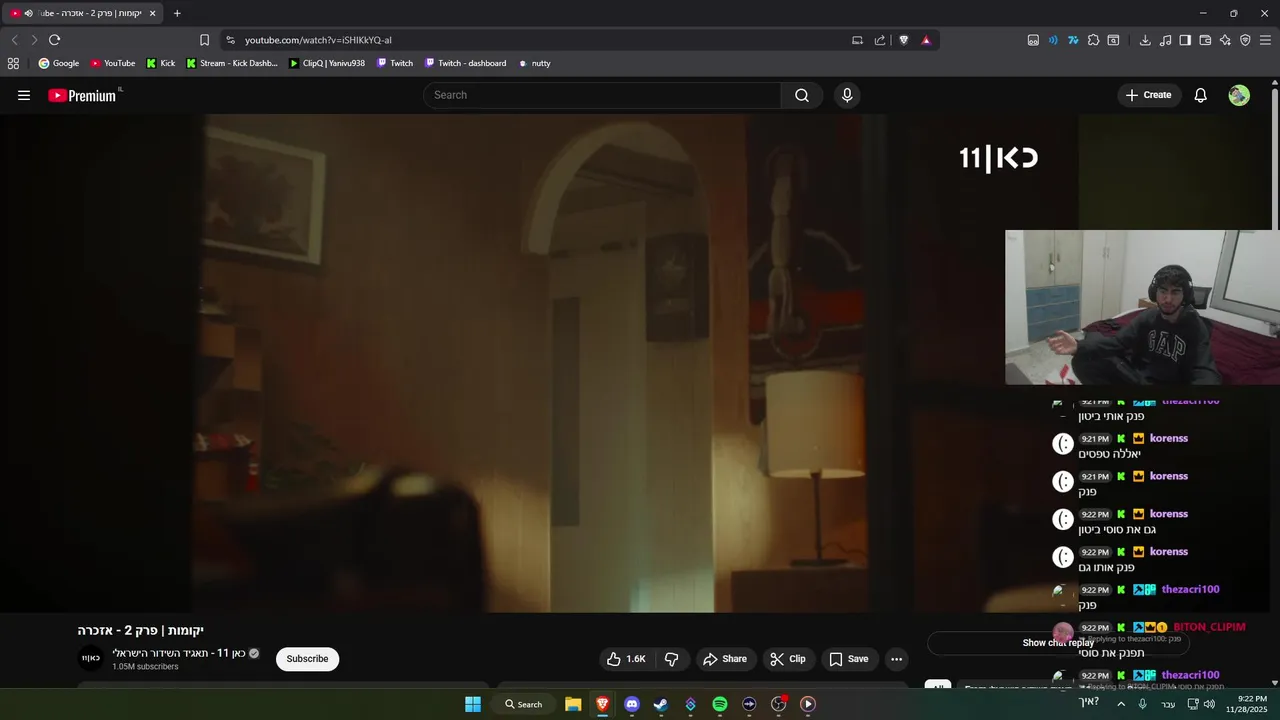Open the Windows Start menu

(473, 704)
